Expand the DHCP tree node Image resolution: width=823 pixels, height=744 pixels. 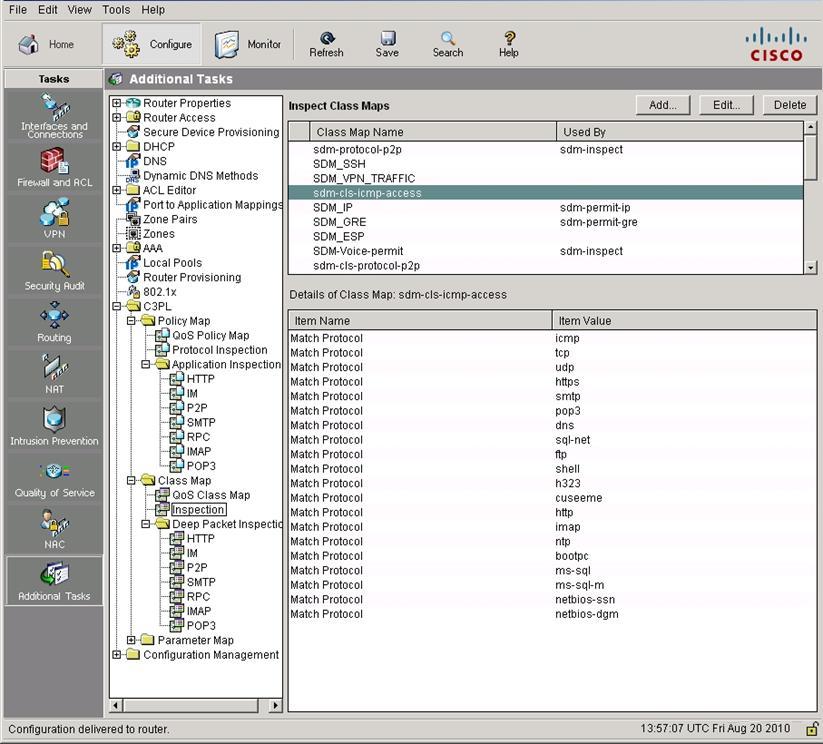coord(117,147)
